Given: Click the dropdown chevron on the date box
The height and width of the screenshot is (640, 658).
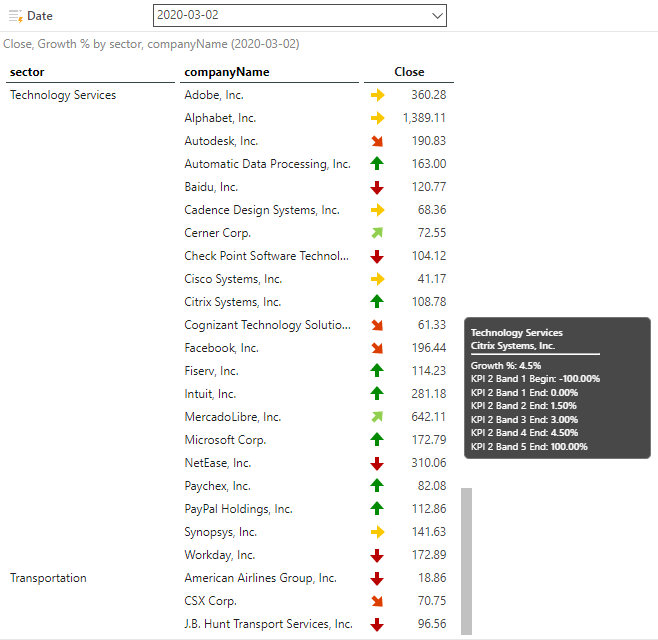Looking at the screenshot, I should pyautogui.click(x=437, y=16).
